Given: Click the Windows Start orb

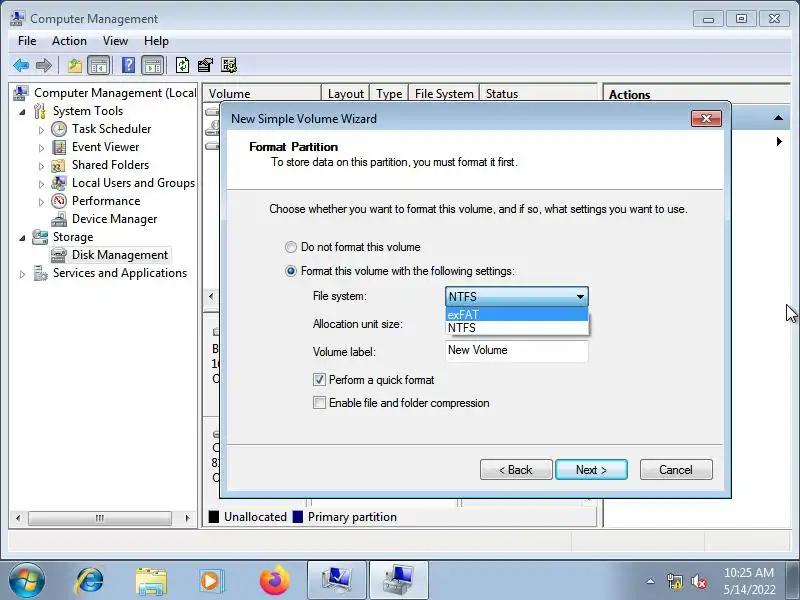Looking at the screenshot, I should pos(27,581).
